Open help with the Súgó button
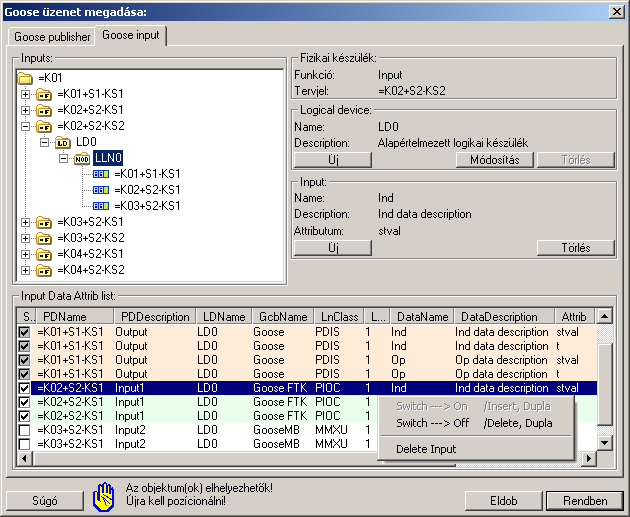The image size is (630, 517). [x=45, y=501]
